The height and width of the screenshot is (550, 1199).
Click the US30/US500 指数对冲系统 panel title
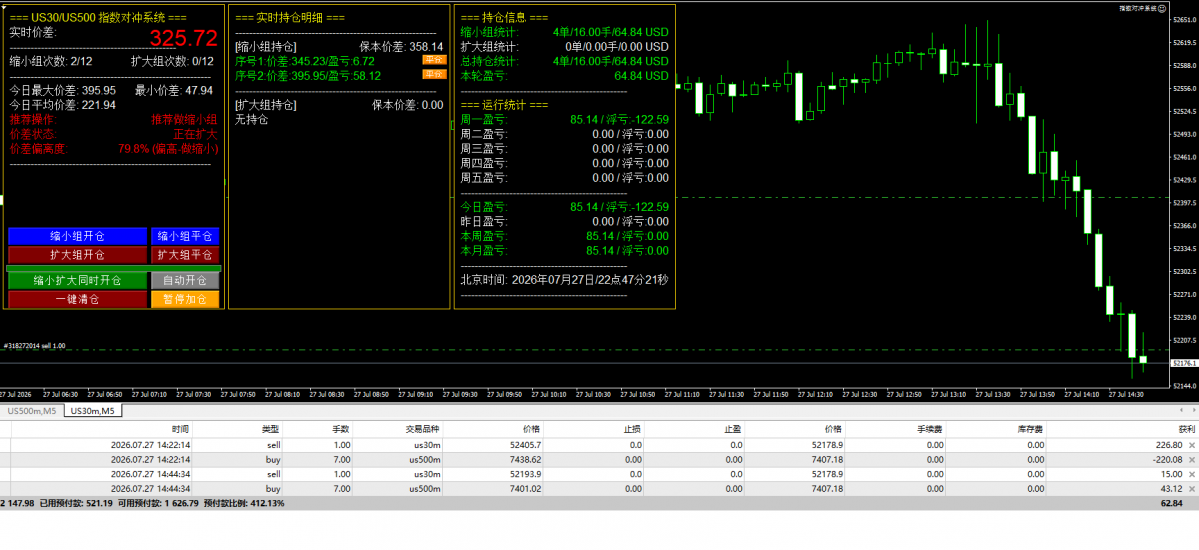click(x=98, y=17)
